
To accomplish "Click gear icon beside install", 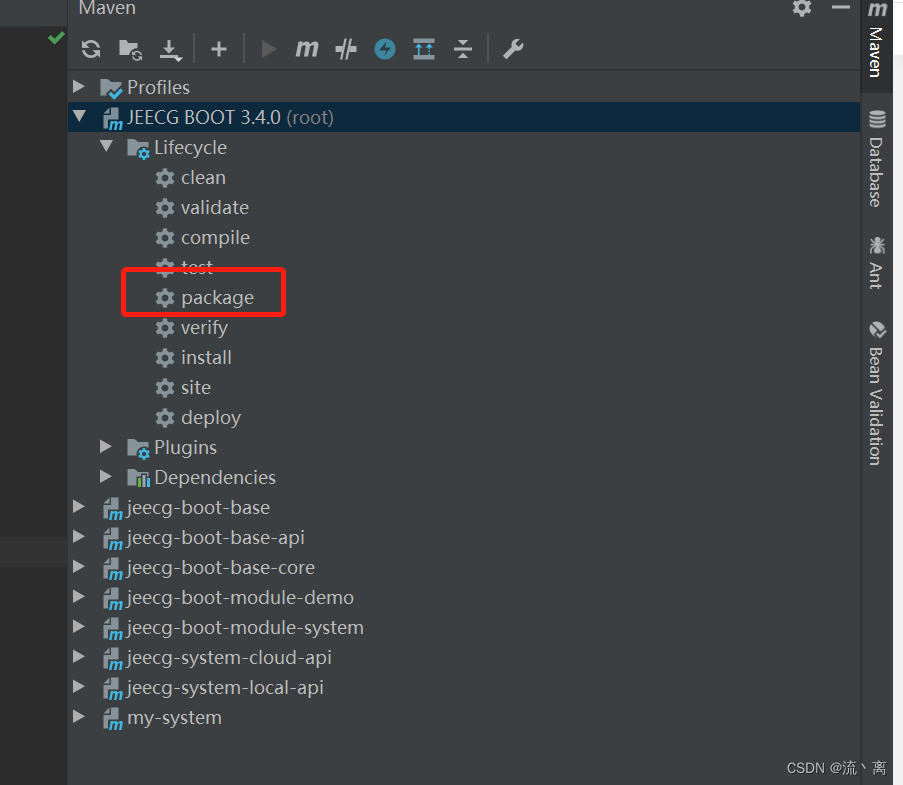I will (x=165, y=358).
